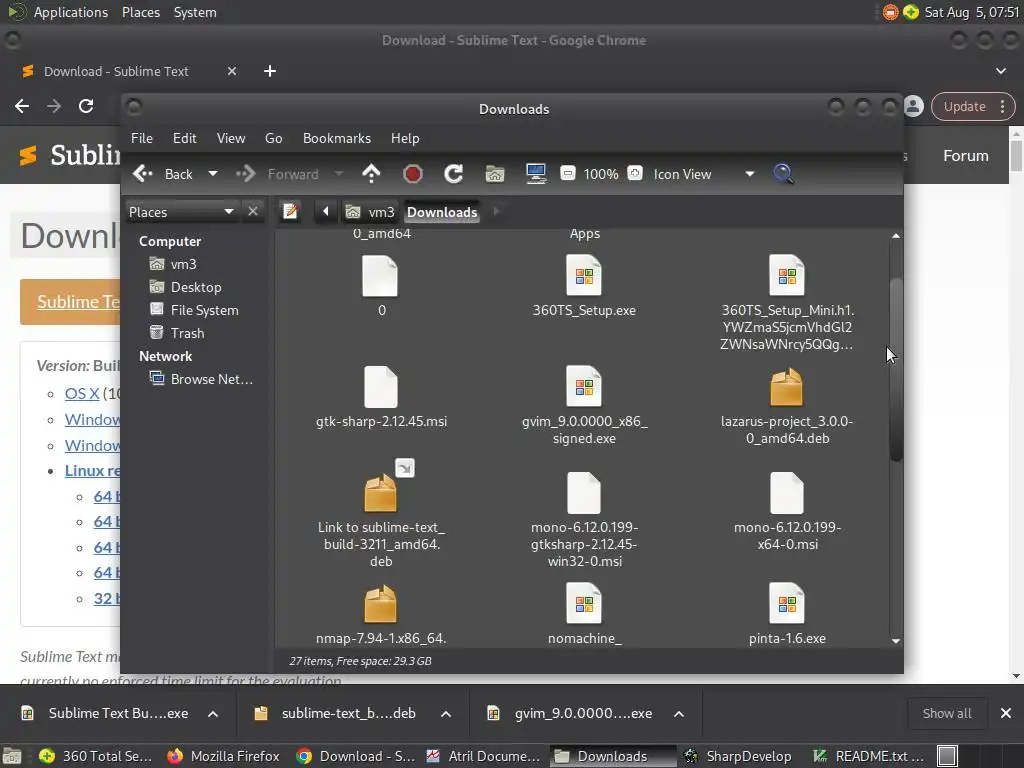Click Chrome's reload page button
1024x768 pixels.
coord(86,106)
